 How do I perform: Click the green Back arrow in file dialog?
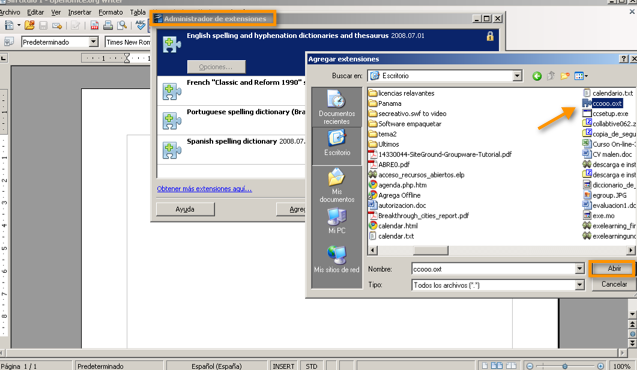tap(537, 76)
